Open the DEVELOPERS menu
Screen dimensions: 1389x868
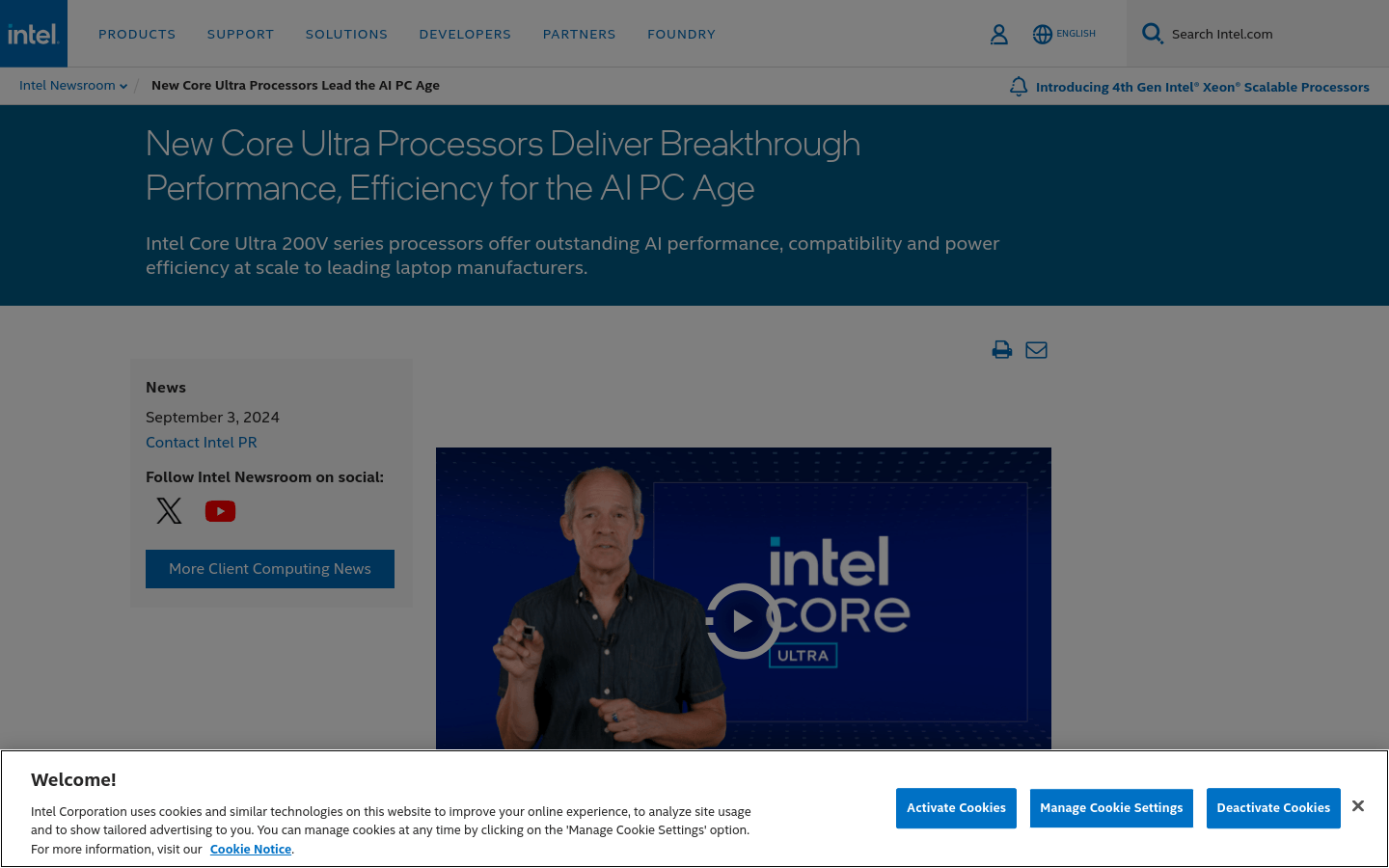[465, 34]
